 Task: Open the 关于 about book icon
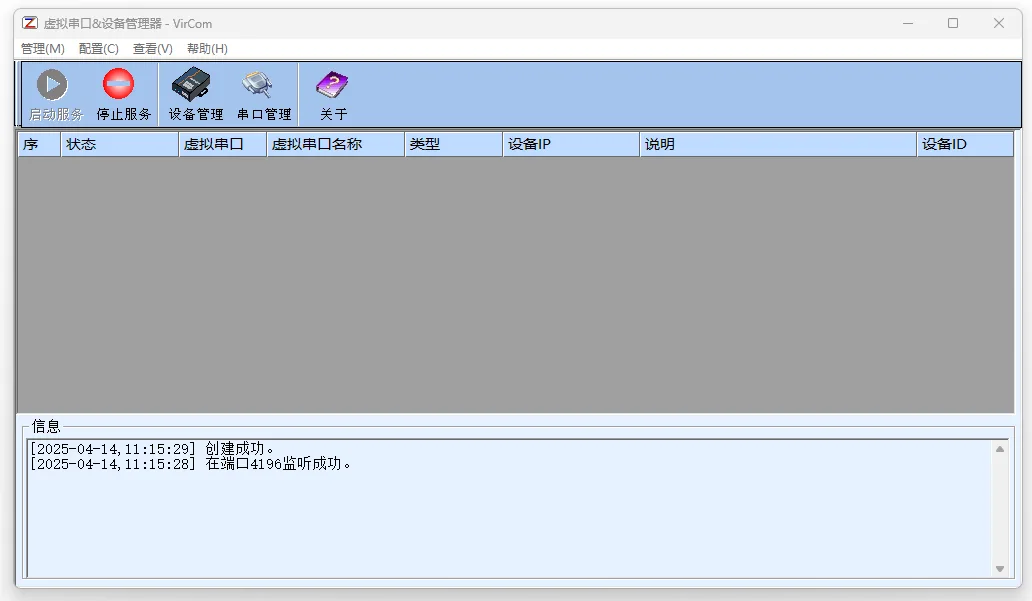click(x=332, y=85)
